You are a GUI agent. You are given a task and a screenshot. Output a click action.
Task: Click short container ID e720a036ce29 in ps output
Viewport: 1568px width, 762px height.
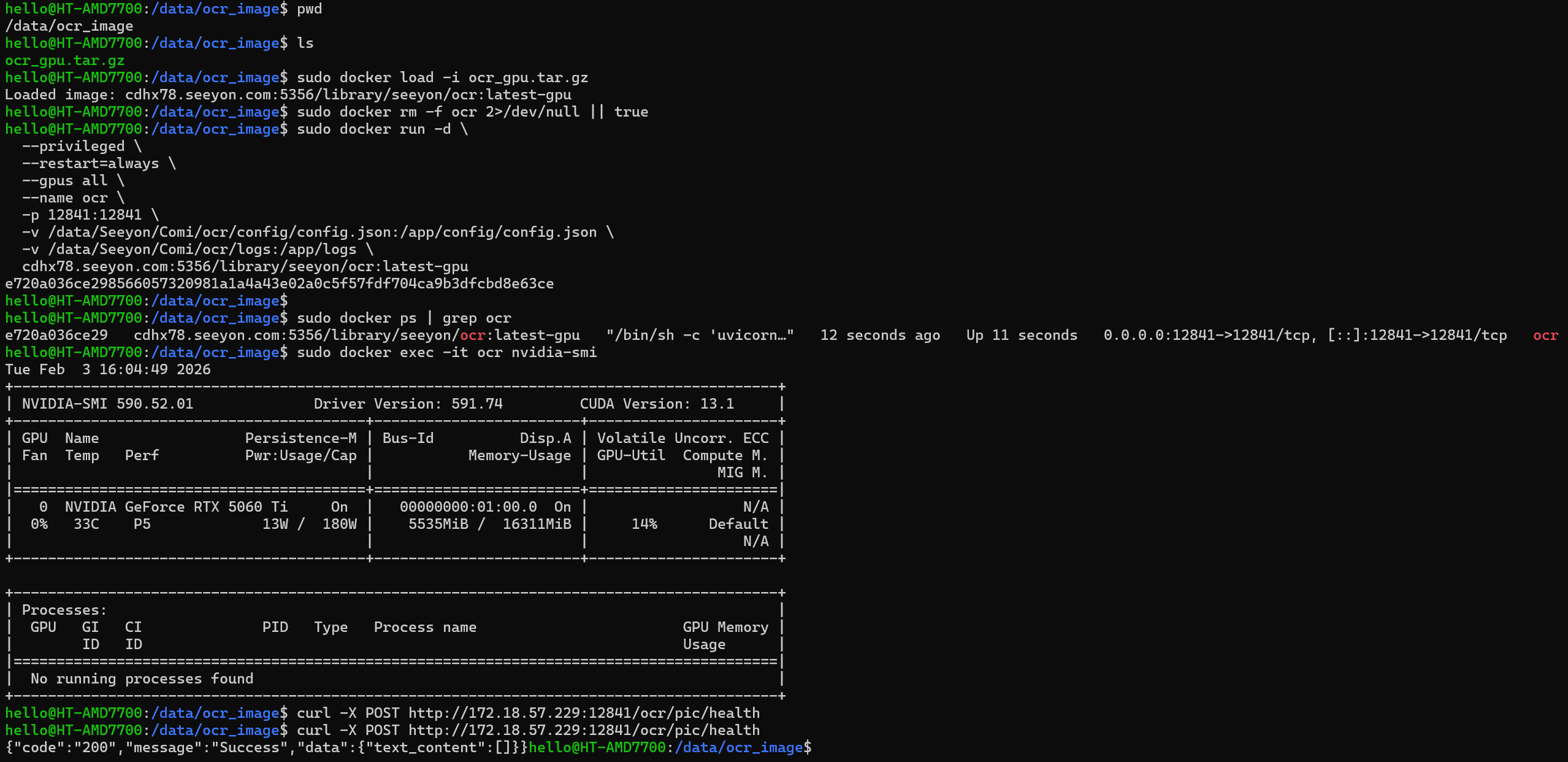click(56, 335)
